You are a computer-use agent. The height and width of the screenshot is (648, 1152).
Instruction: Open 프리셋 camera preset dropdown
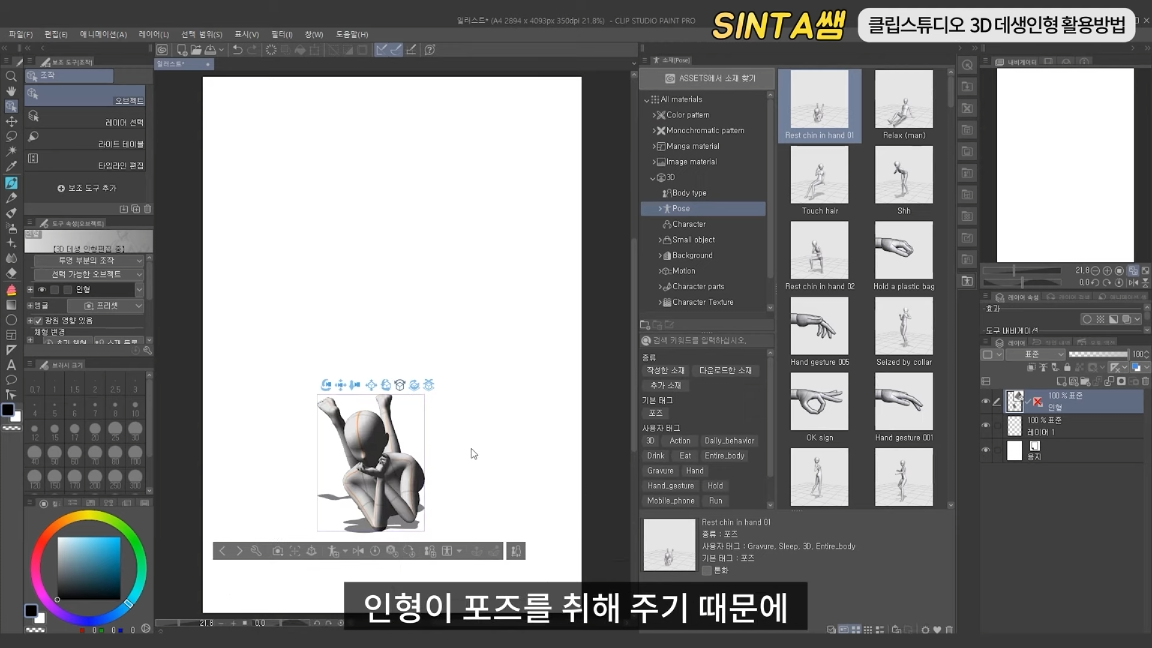(x=106, y=306)
